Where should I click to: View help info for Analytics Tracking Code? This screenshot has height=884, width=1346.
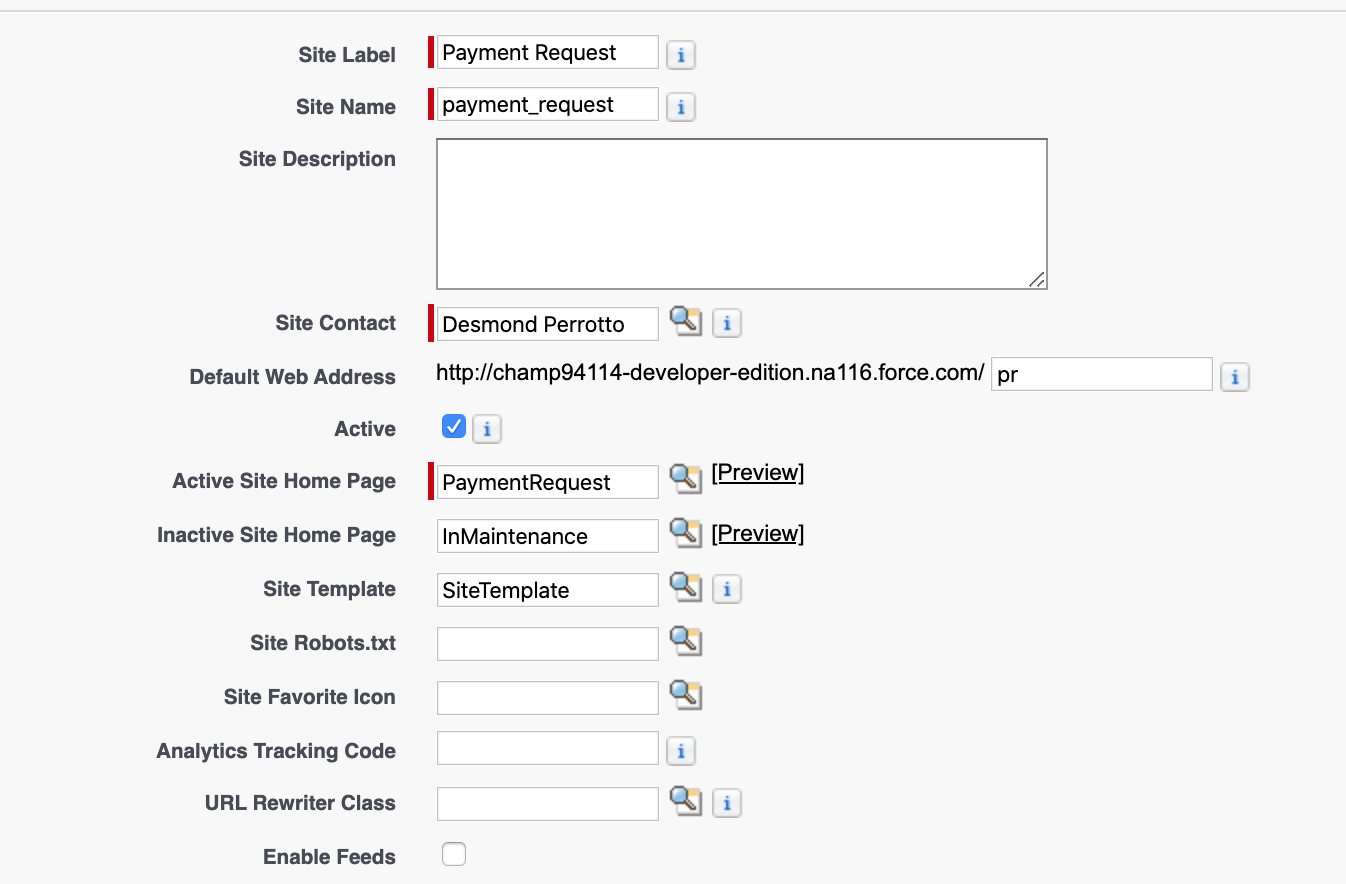tap(681, 750)
